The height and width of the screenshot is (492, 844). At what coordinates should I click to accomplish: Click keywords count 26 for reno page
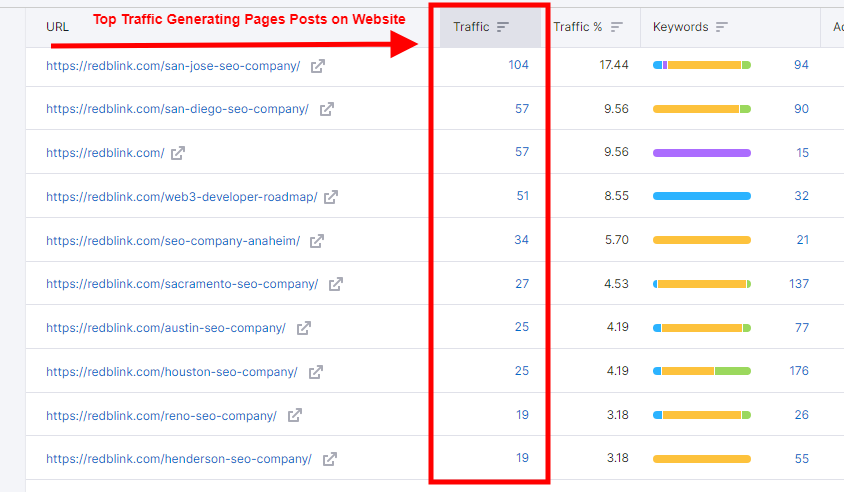[801, 415]
